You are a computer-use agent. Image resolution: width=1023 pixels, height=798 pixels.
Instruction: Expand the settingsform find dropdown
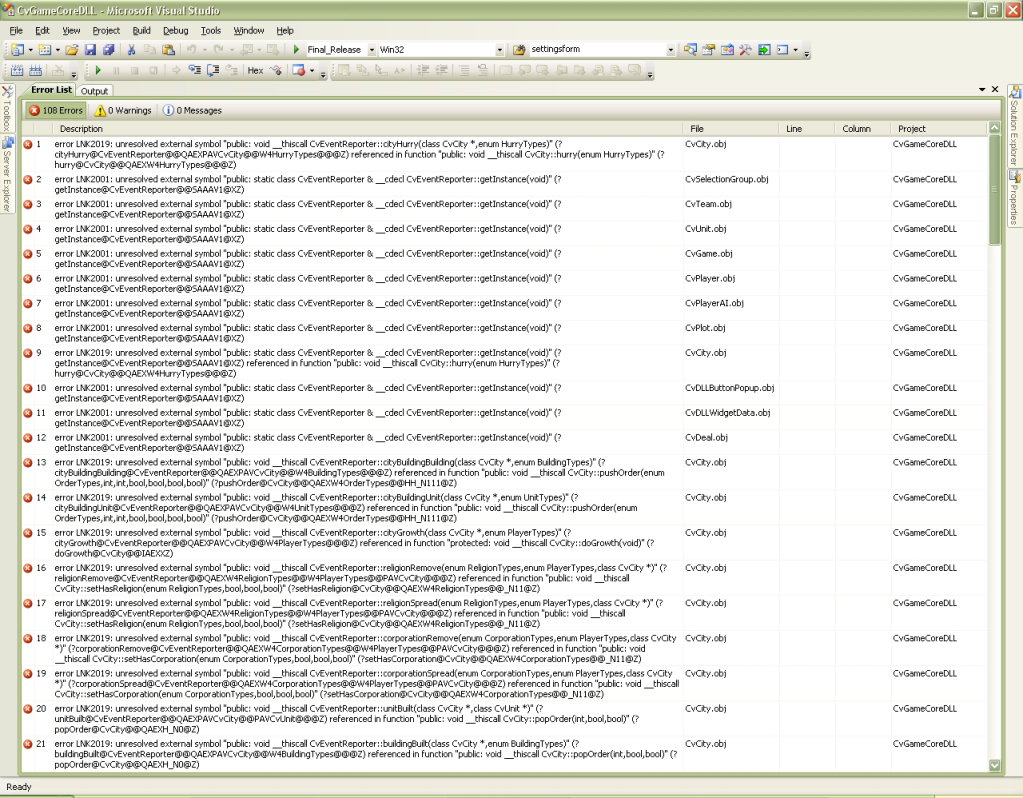(670, 49)
